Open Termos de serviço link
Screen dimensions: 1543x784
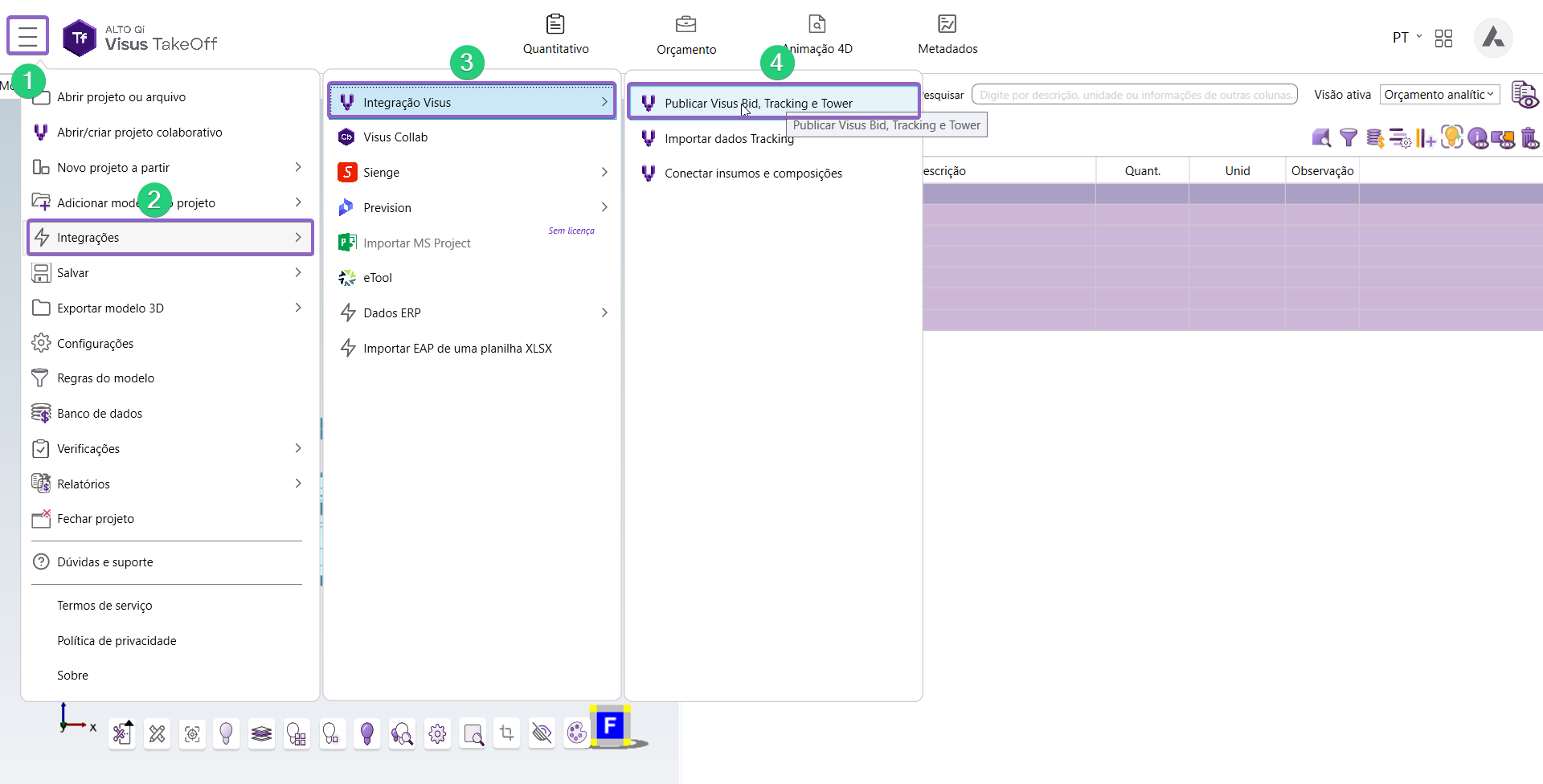[104, 606]
